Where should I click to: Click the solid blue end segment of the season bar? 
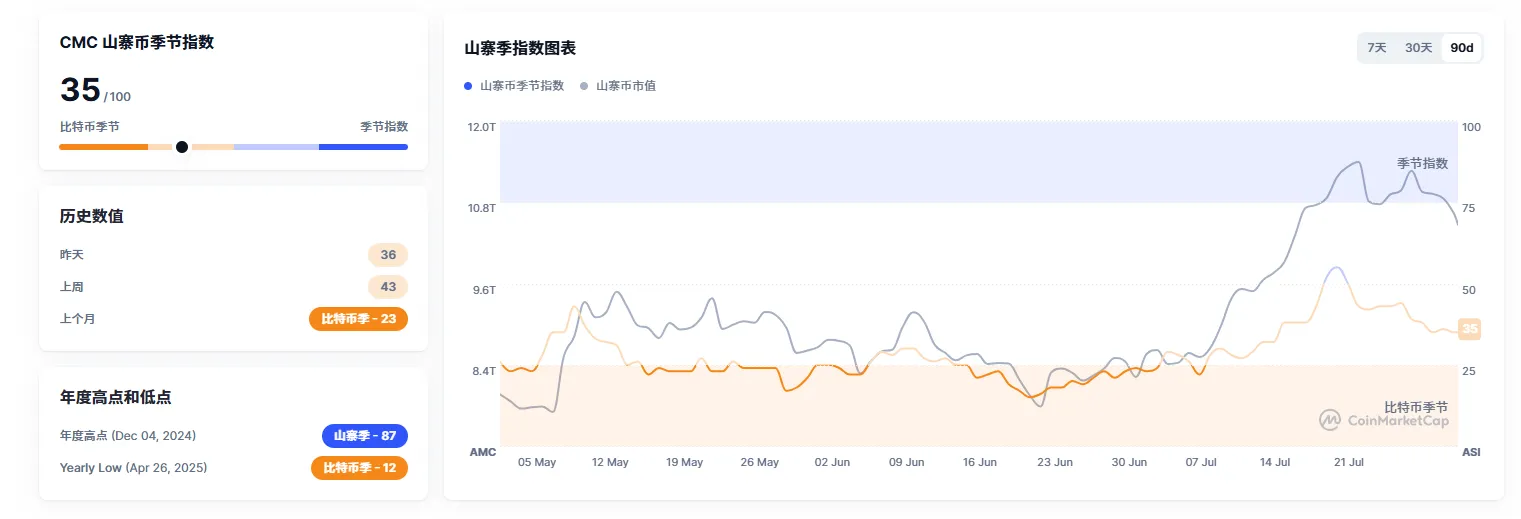(363, 147)
